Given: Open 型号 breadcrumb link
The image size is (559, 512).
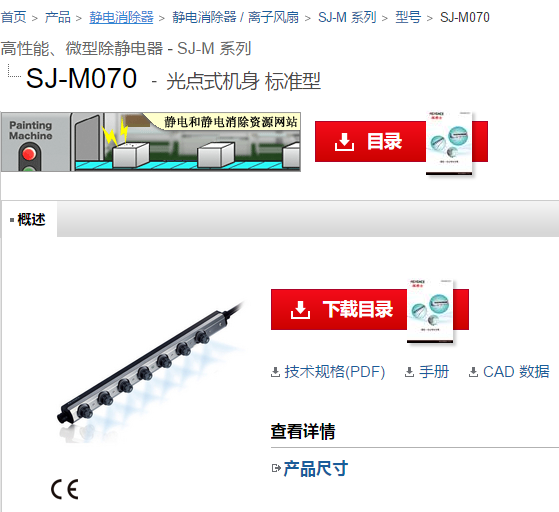Looking at the screenshot, I should (408, 17).
